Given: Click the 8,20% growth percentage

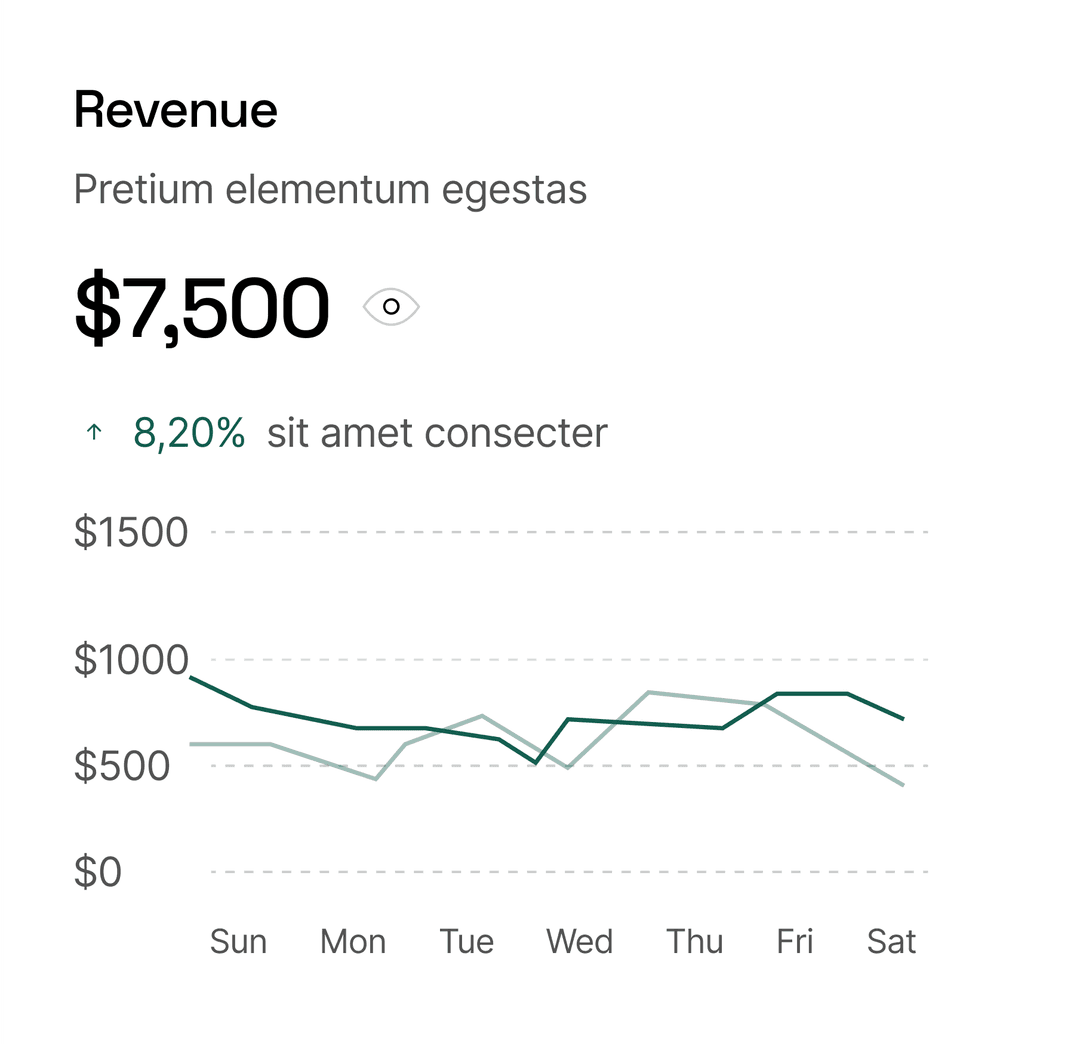Looking at the screenshot, I should point(189,433).
